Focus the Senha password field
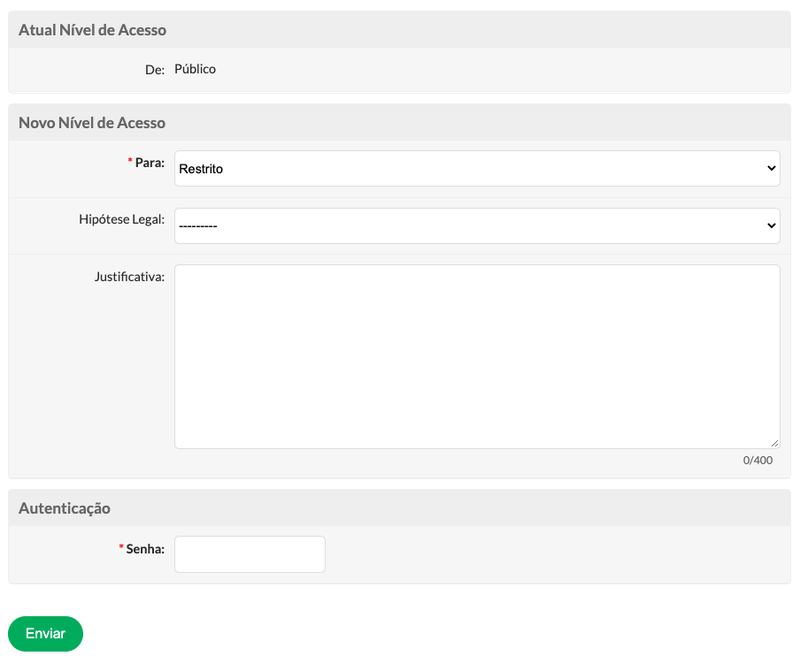This screenshot has height=656, width=800. tap(250, 554)
